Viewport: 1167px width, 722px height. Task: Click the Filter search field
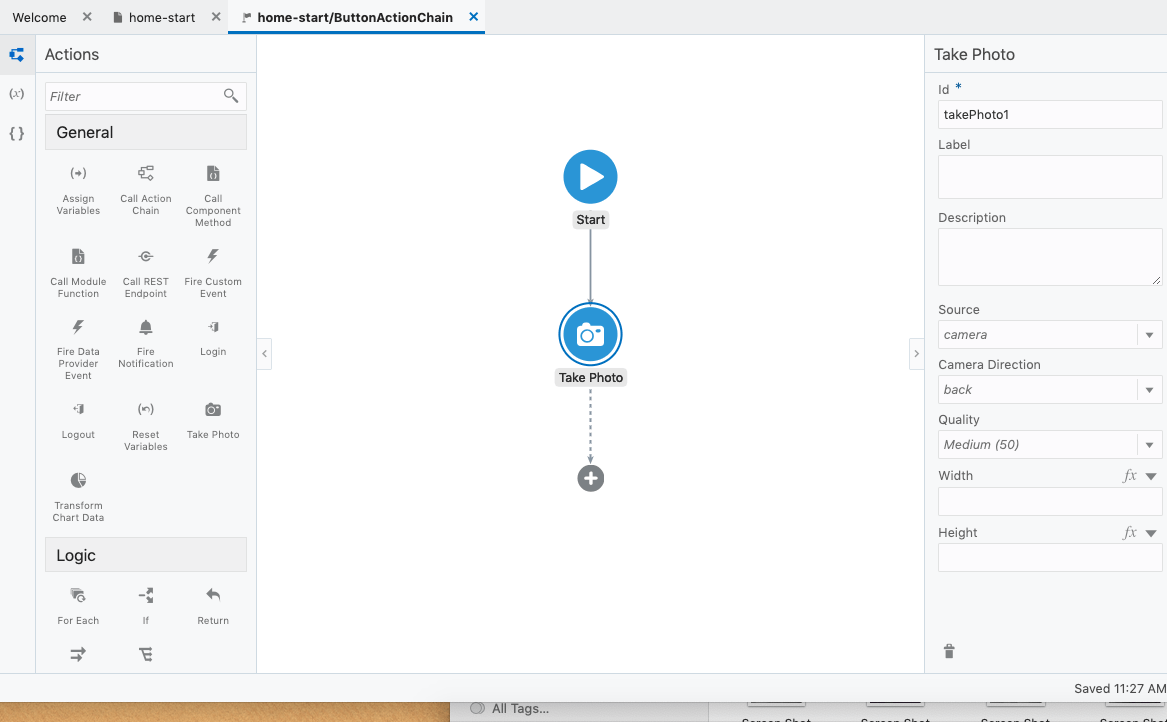(134, 96)
